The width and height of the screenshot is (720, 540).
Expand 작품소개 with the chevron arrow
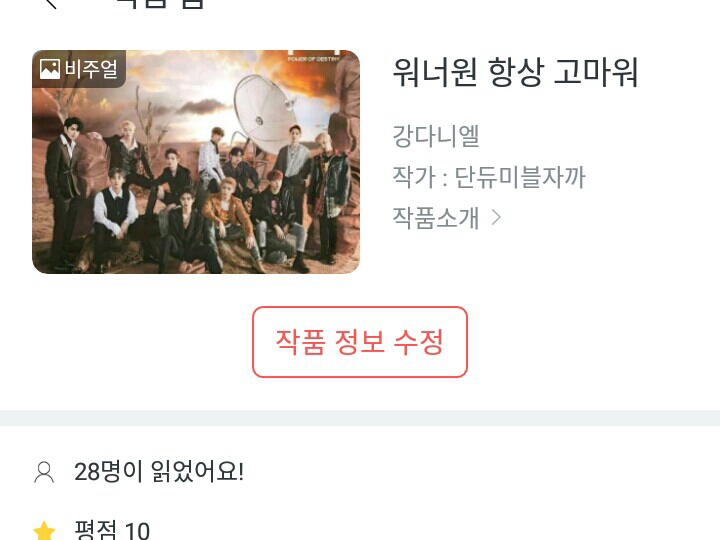(496, 218)
